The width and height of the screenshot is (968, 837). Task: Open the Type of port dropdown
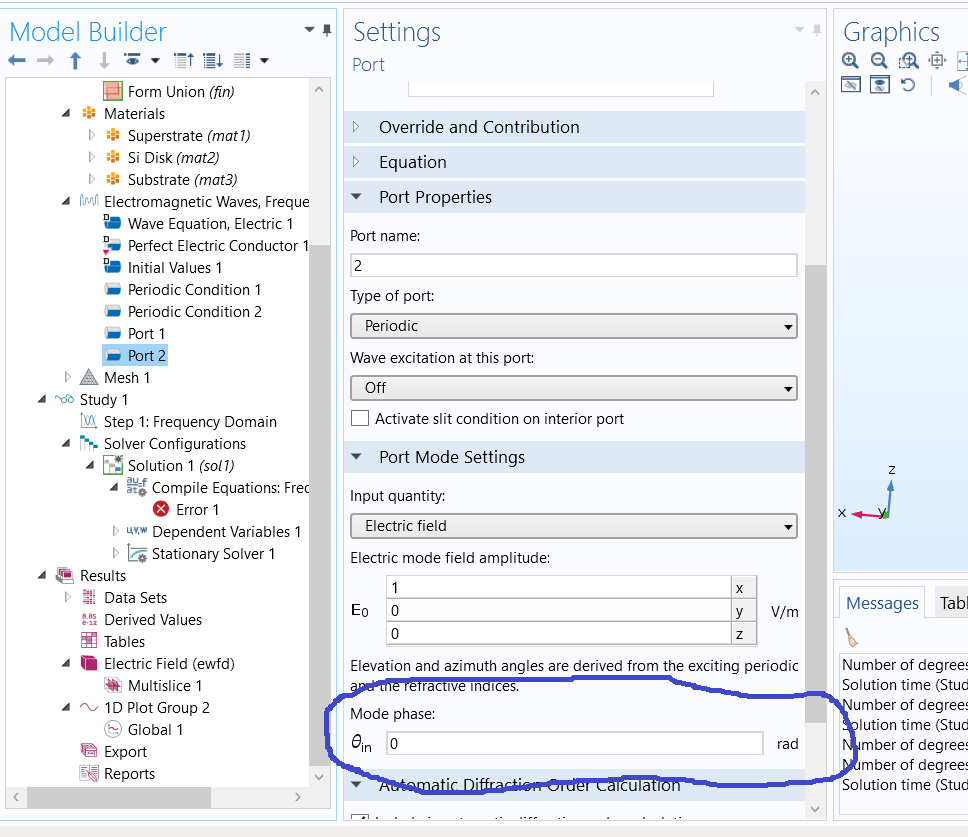point(573,327)
